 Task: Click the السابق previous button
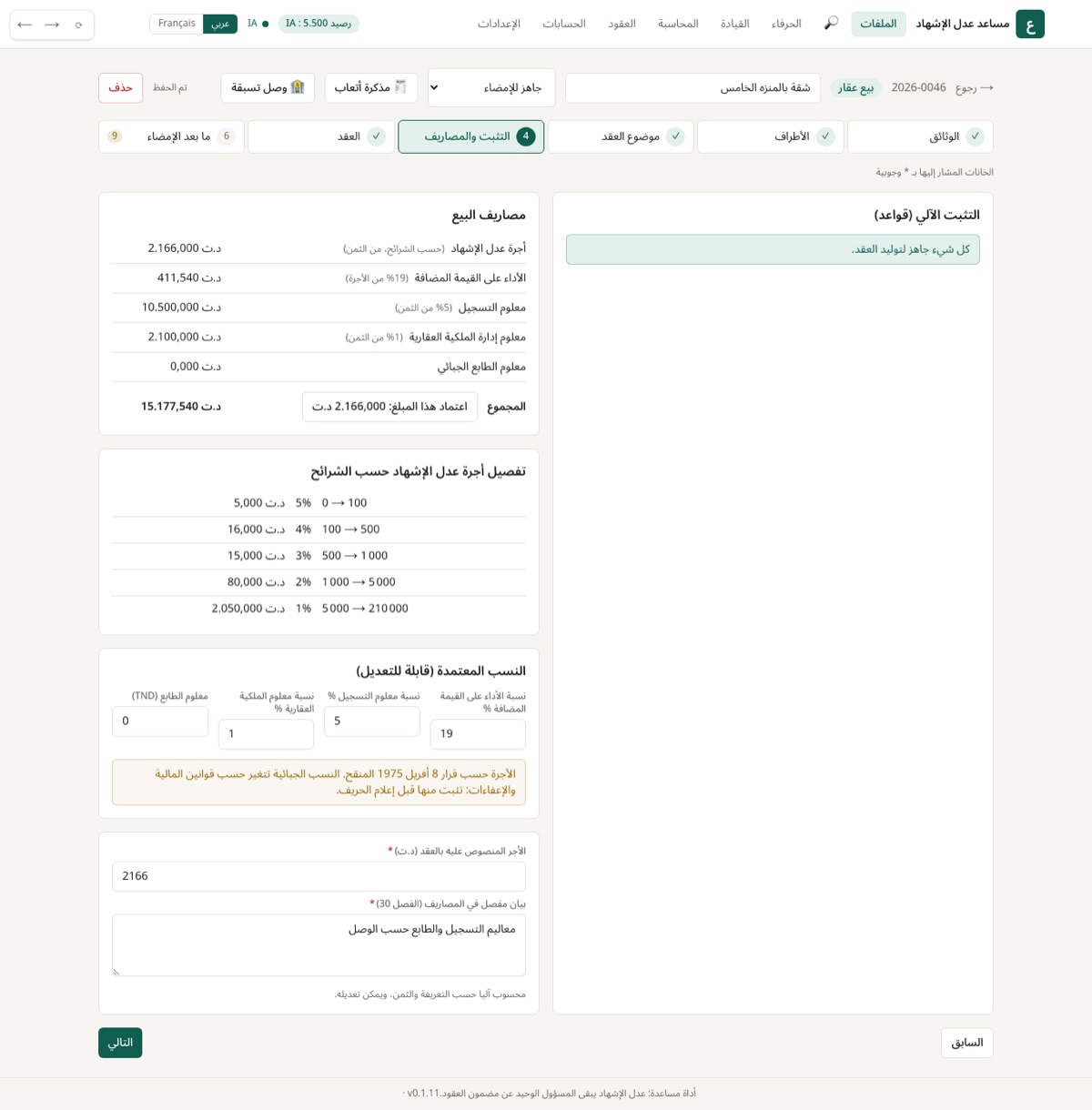coord(966,1043)
